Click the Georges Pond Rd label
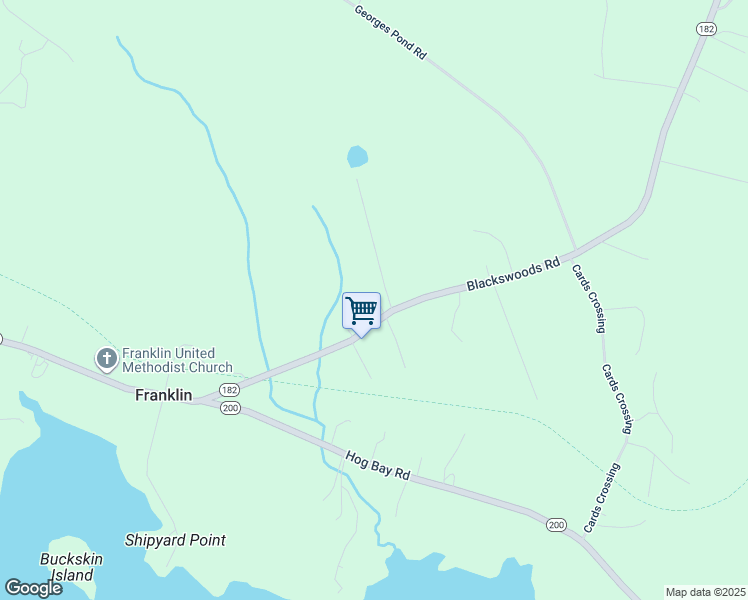The height and width of the screenshot is (600, 748). pyautogui.click(x=390, y=32)
